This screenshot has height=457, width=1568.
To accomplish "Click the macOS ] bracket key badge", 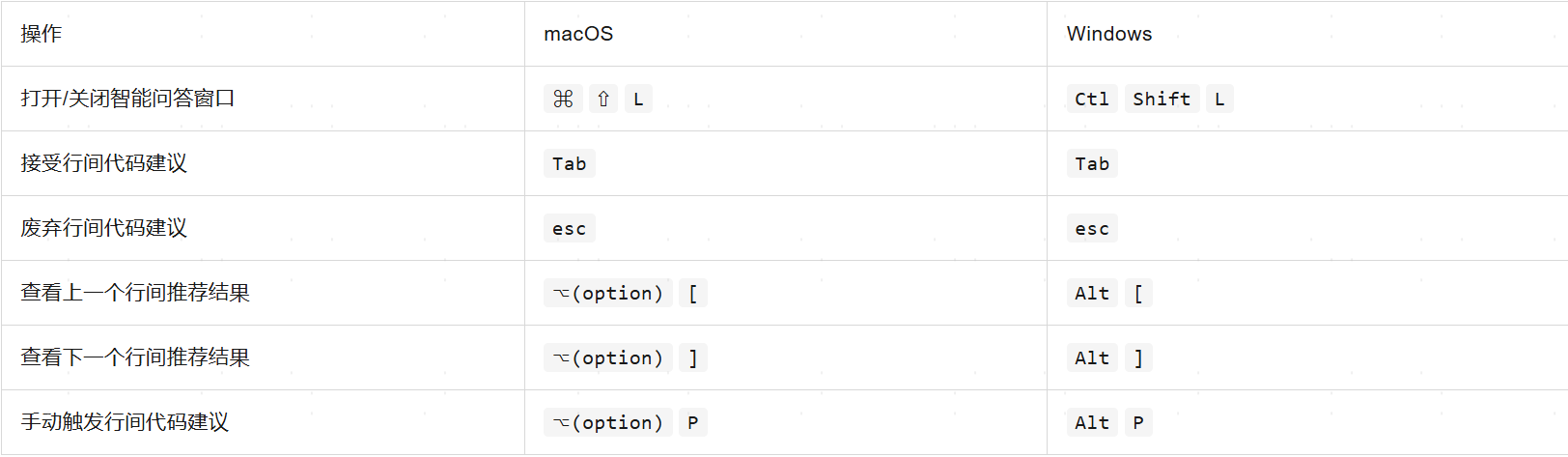I will pyautogui.click(x=693, y=357).
